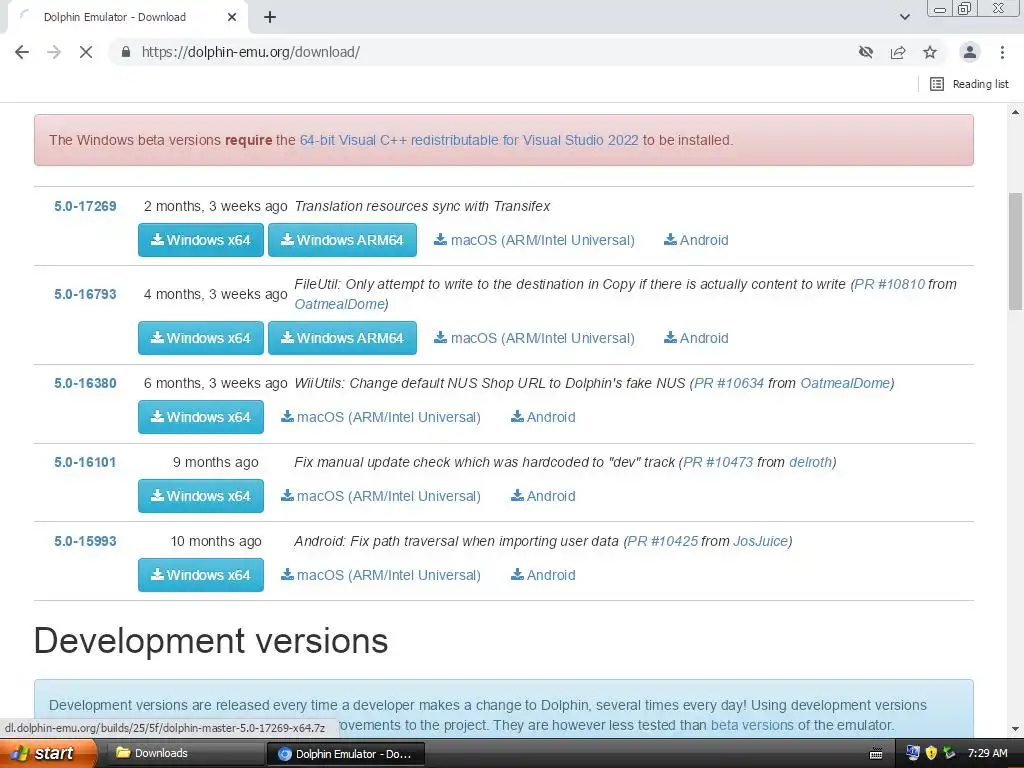Click the browser back arrow
Screen dimensions: 1024x768
point(22,52)
